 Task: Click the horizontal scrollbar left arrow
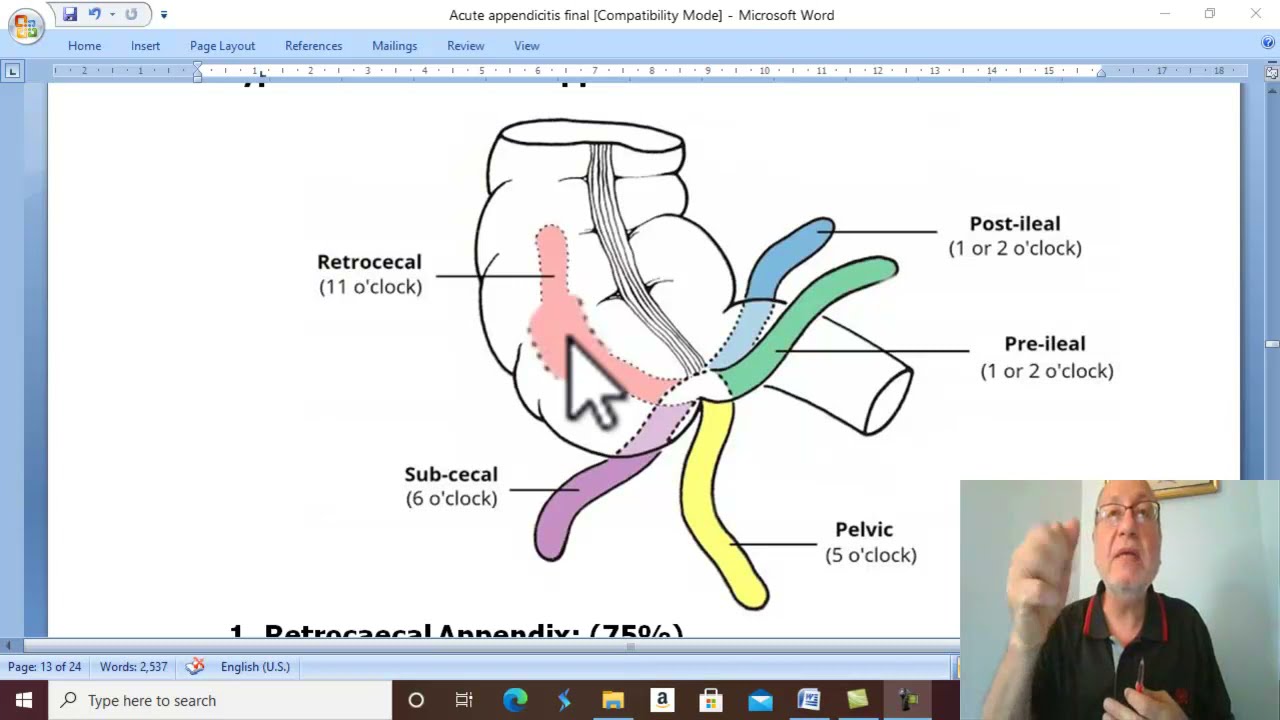[8, 647]
